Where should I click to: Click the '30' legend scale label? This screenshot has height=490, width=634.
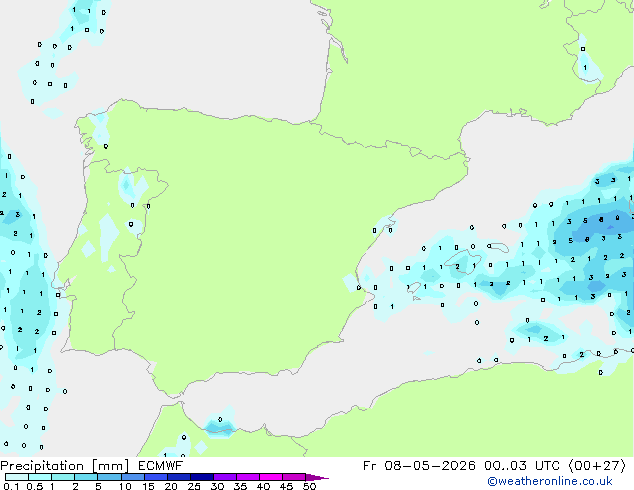217,486
